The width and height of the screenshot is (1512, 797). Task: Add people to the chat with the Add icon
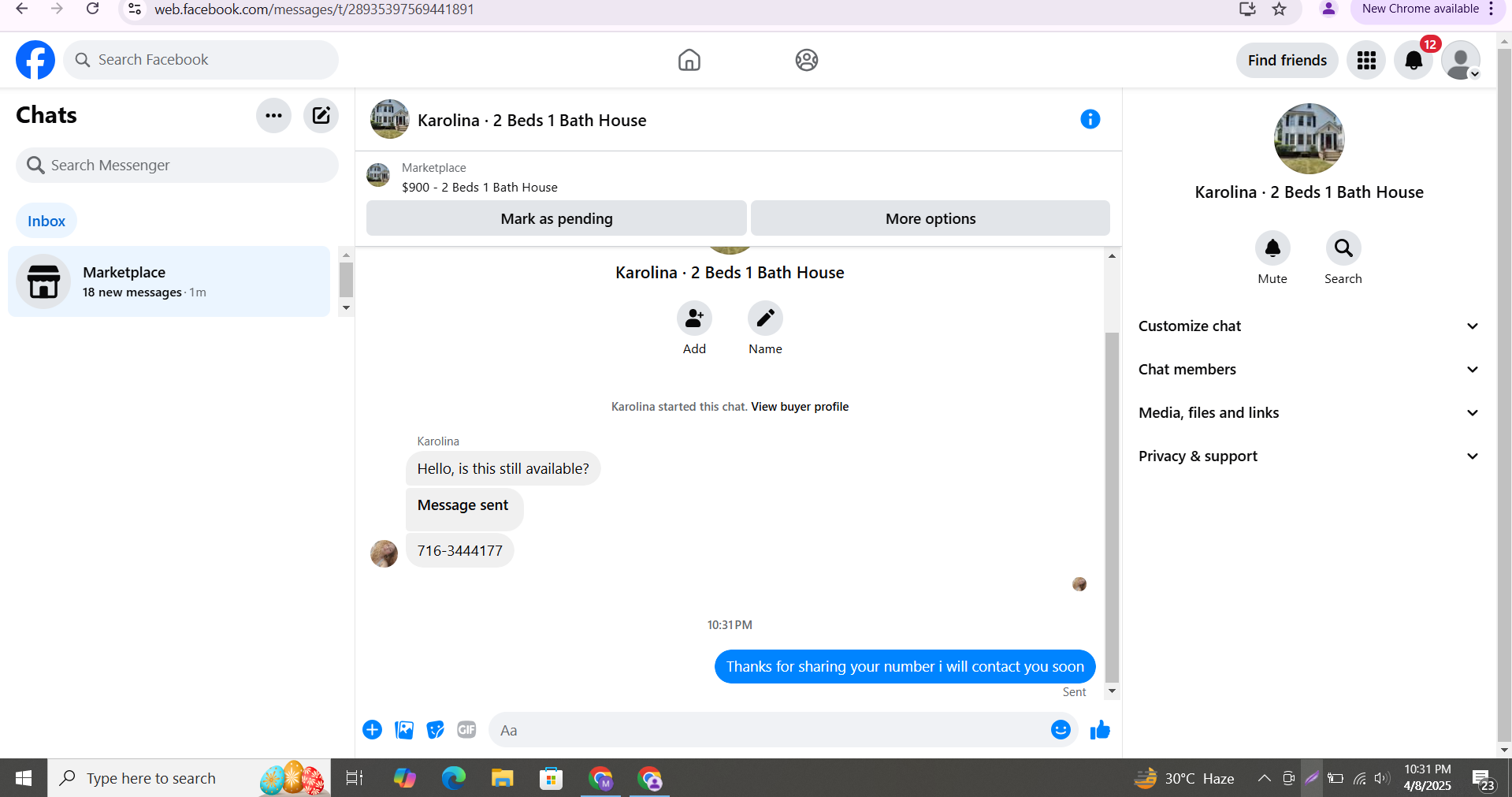coord(694,318)
